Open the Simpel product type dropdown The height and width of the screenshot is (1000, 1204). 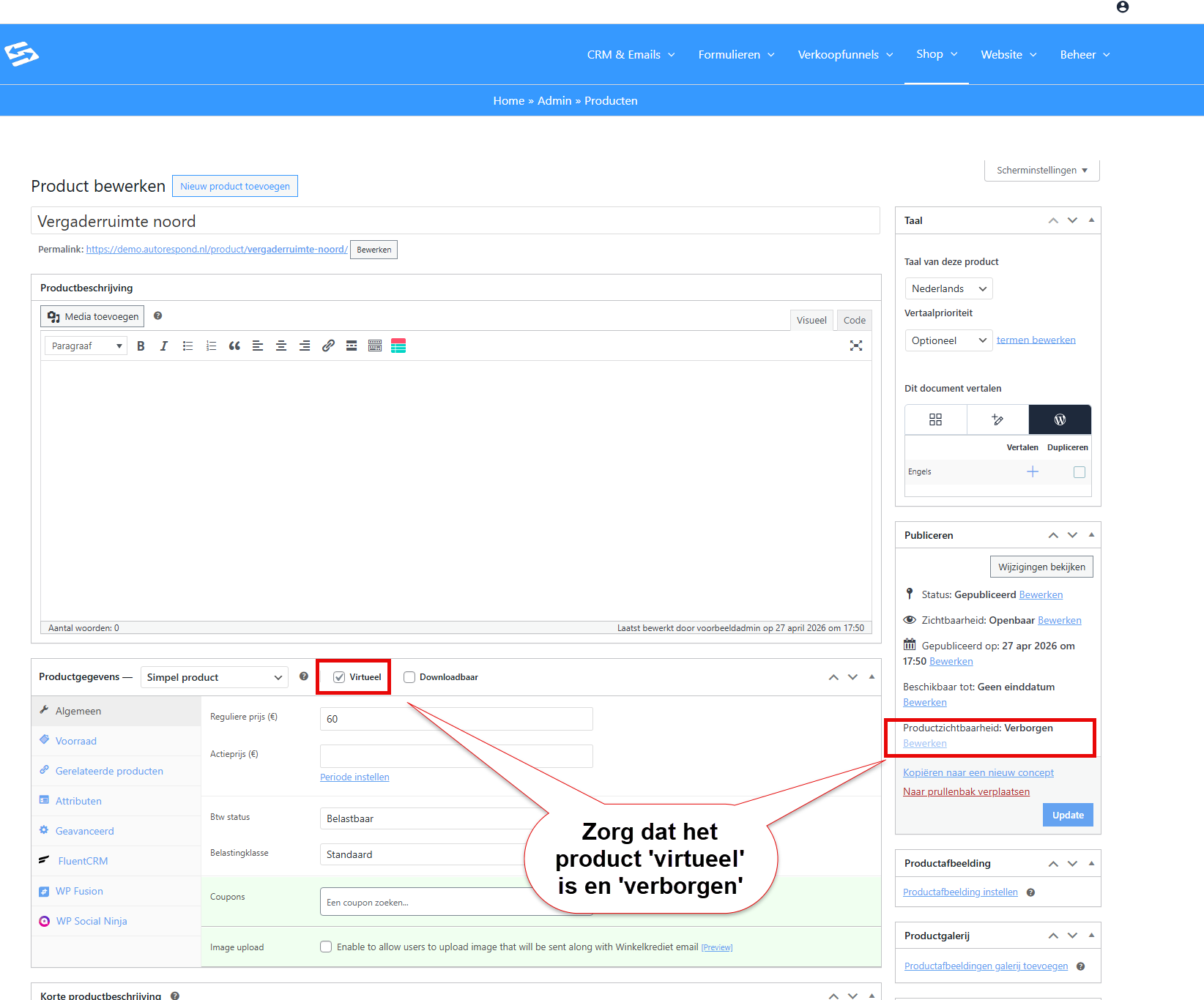click(214, 677)
